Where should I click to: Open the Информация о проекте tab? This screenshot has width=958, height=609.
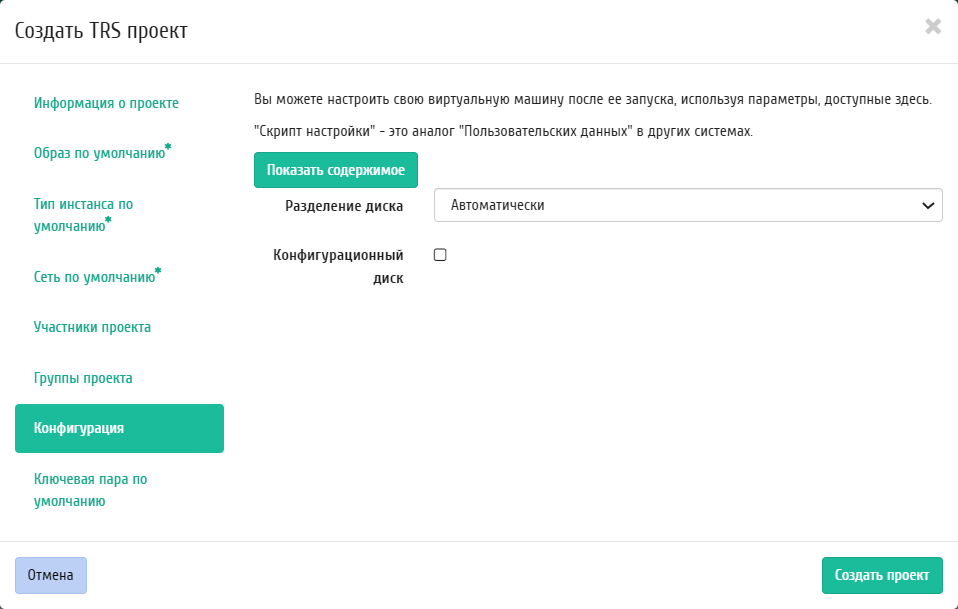(x=106, y=103)
